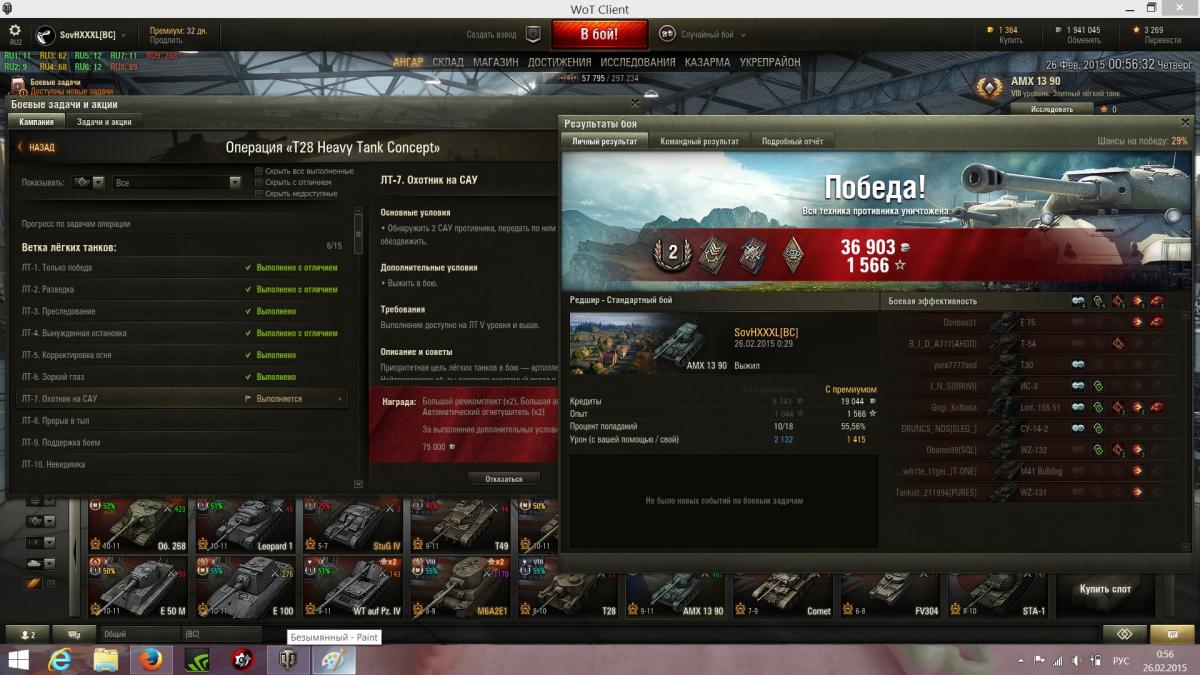
Task: Switch to «Командный результат» tab
Action: (699, 141)
